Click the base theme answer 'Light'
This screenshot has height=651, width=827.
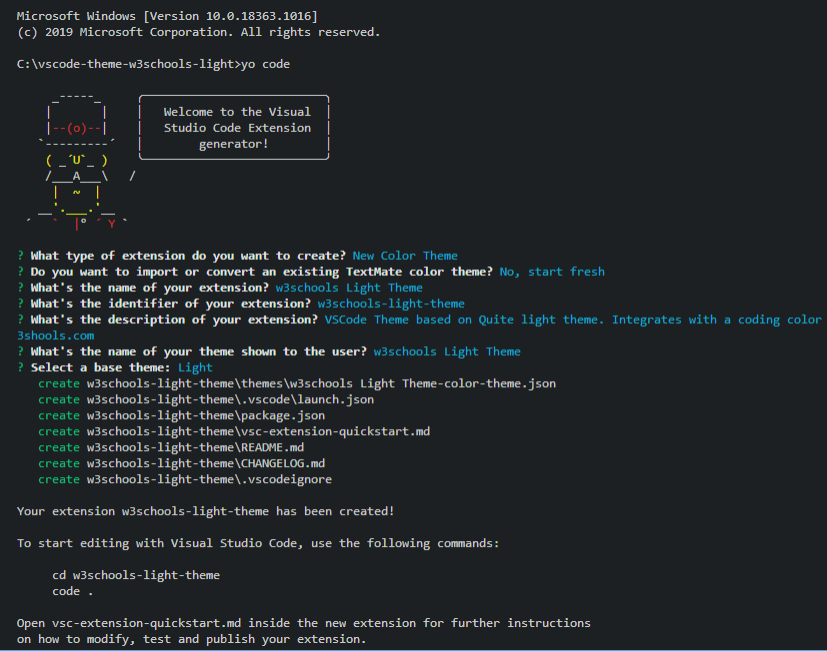tap(195, 368)
